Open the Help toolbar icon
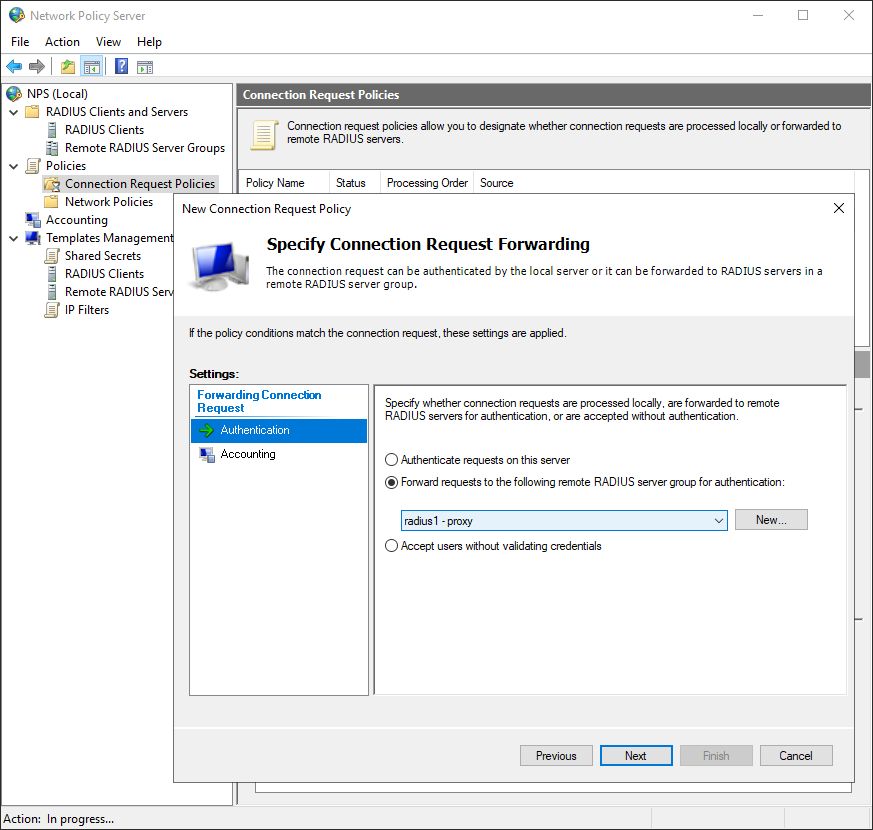This screenshot has width=873, height=830. pyautogui.click(x=121, y=67)
